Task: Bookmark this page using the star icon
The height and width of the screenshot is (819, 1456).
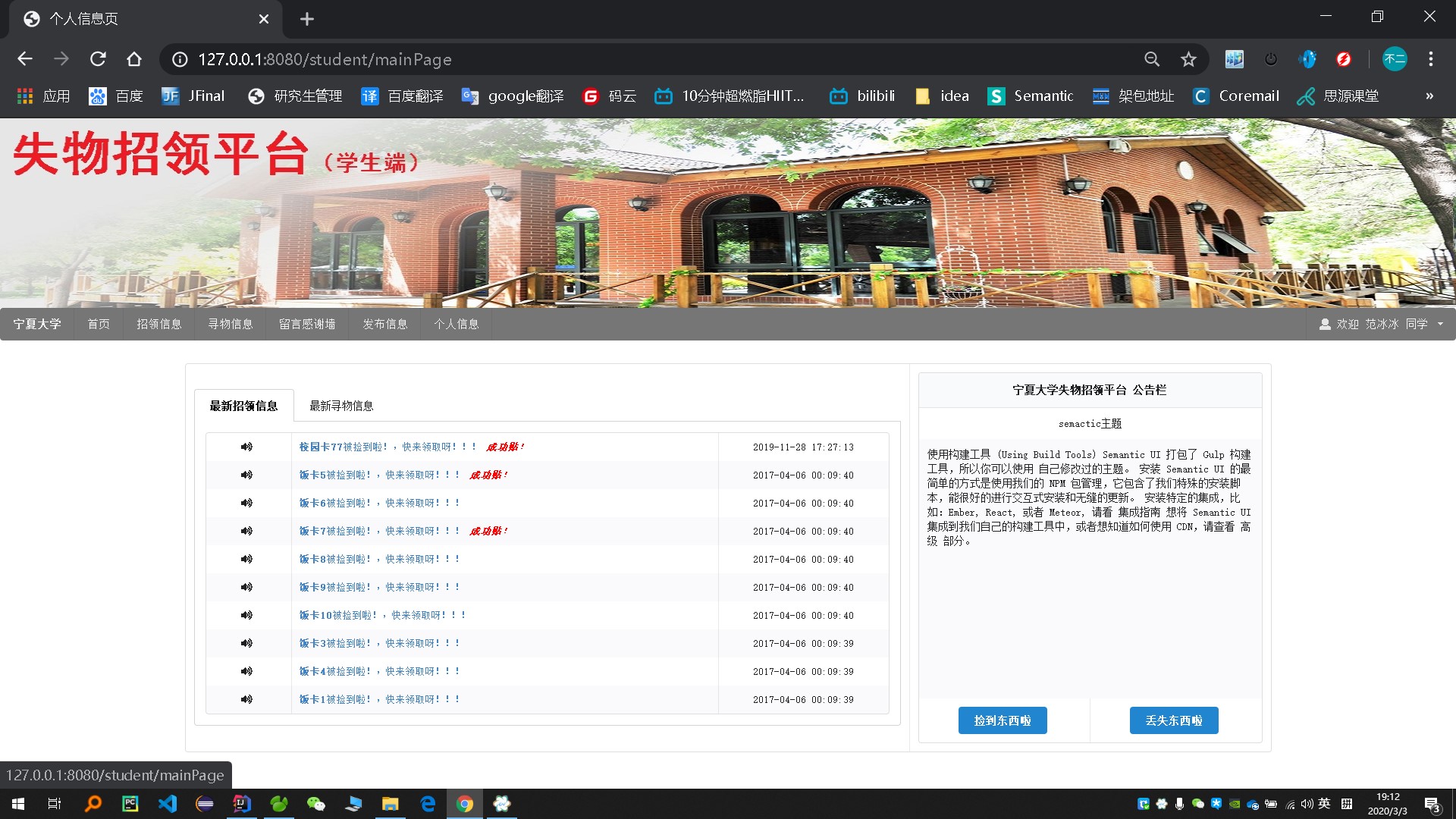Action: click(1188, 59)
